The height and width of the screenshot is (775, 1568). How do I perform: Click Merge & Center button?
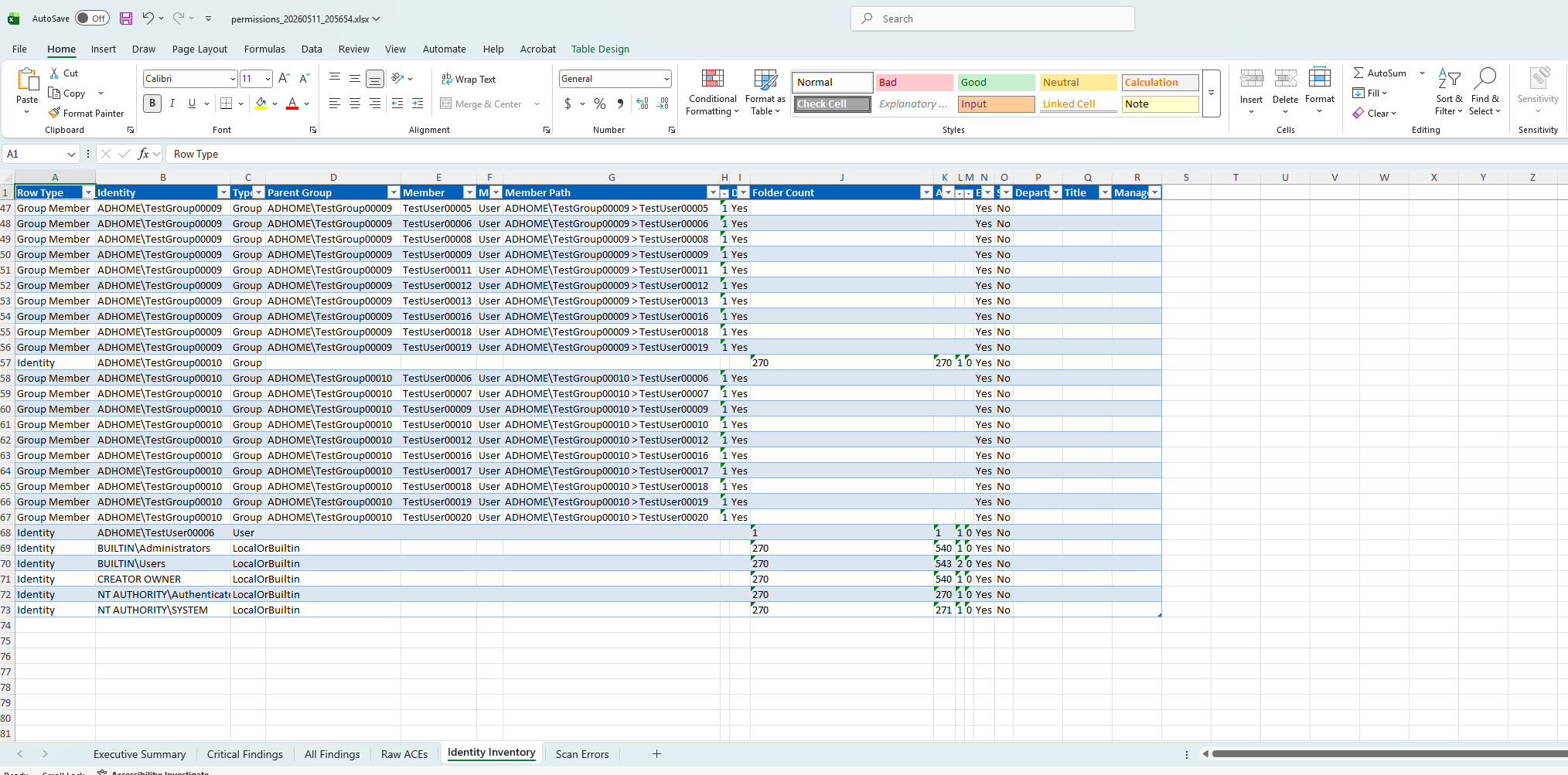[482, 104]
